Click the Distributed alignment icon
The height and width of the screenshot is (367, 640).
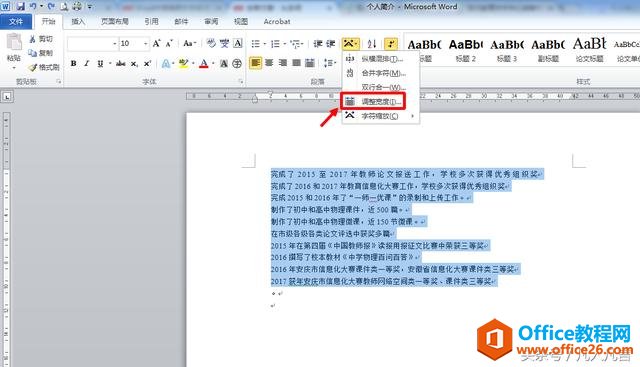(310, 63)
